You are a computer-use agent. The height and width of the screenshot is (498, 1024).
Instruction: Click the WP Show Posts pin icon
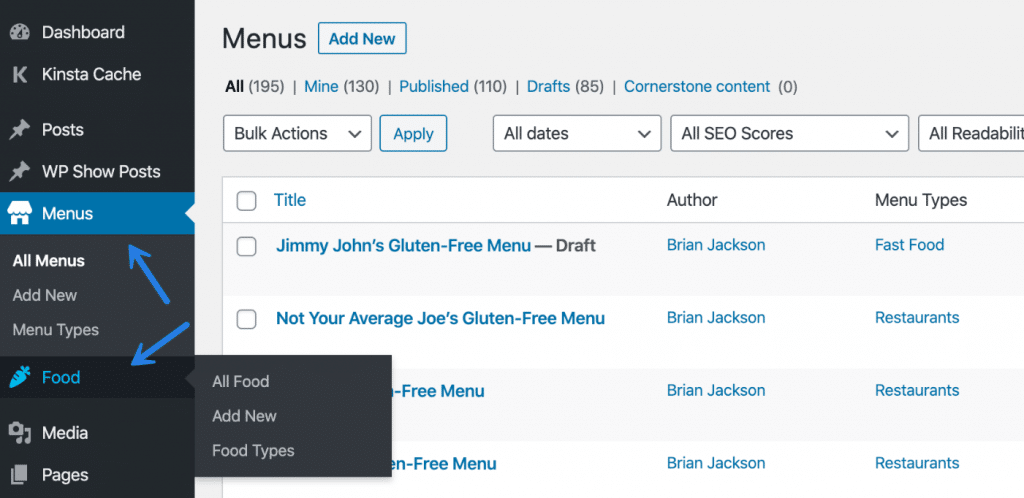coord(20,172)
